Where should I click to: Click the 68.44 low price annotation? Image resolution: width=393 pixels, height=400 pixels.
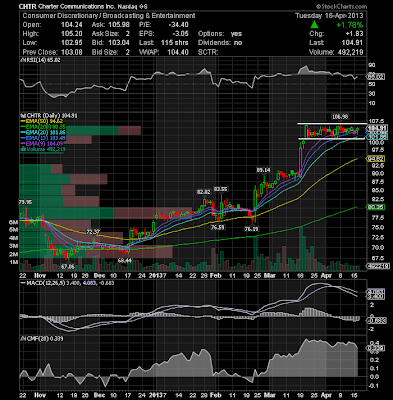click(x=125, y=261)
